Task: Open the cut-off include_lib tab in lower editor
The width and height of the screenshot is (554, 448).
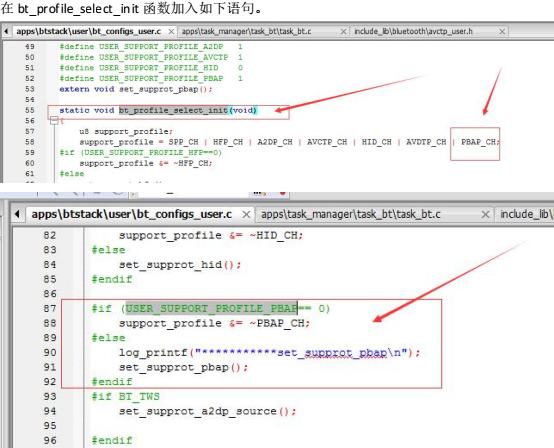Action: [526, 214]
